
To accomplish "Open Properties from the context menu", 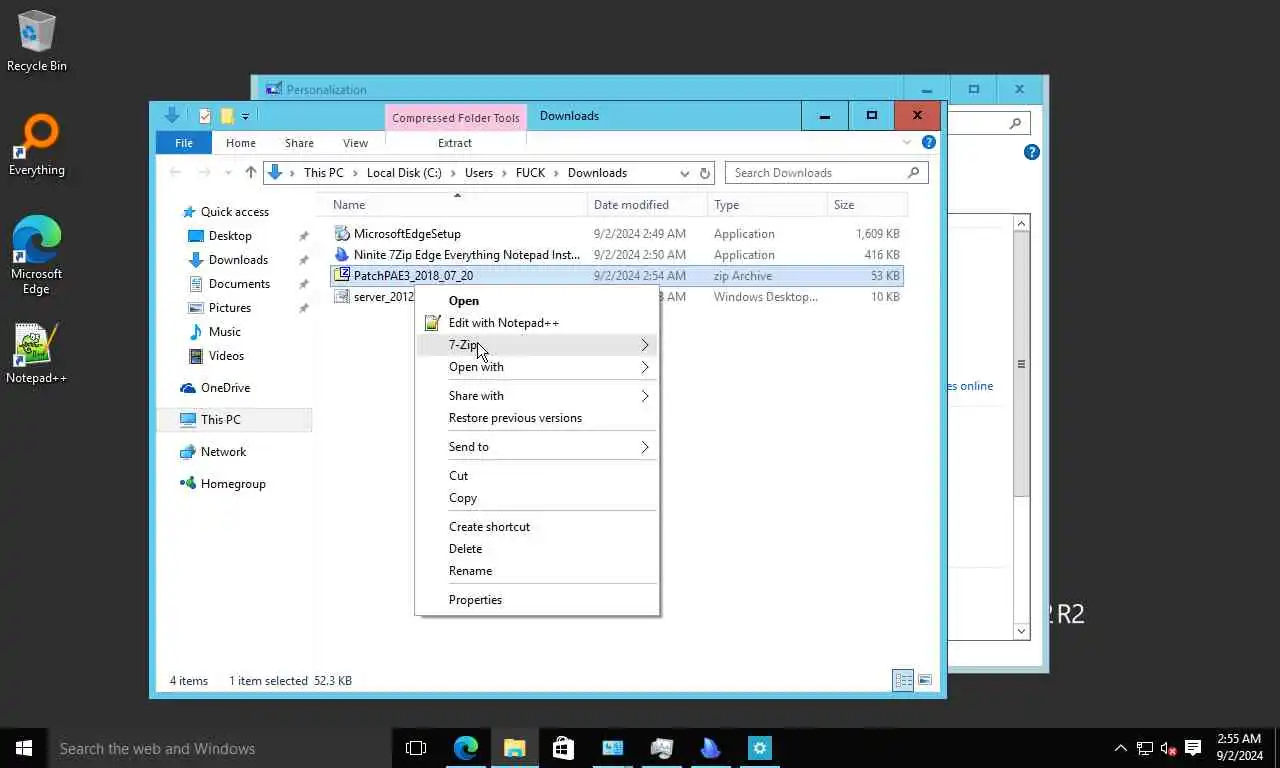I will 537,600.
